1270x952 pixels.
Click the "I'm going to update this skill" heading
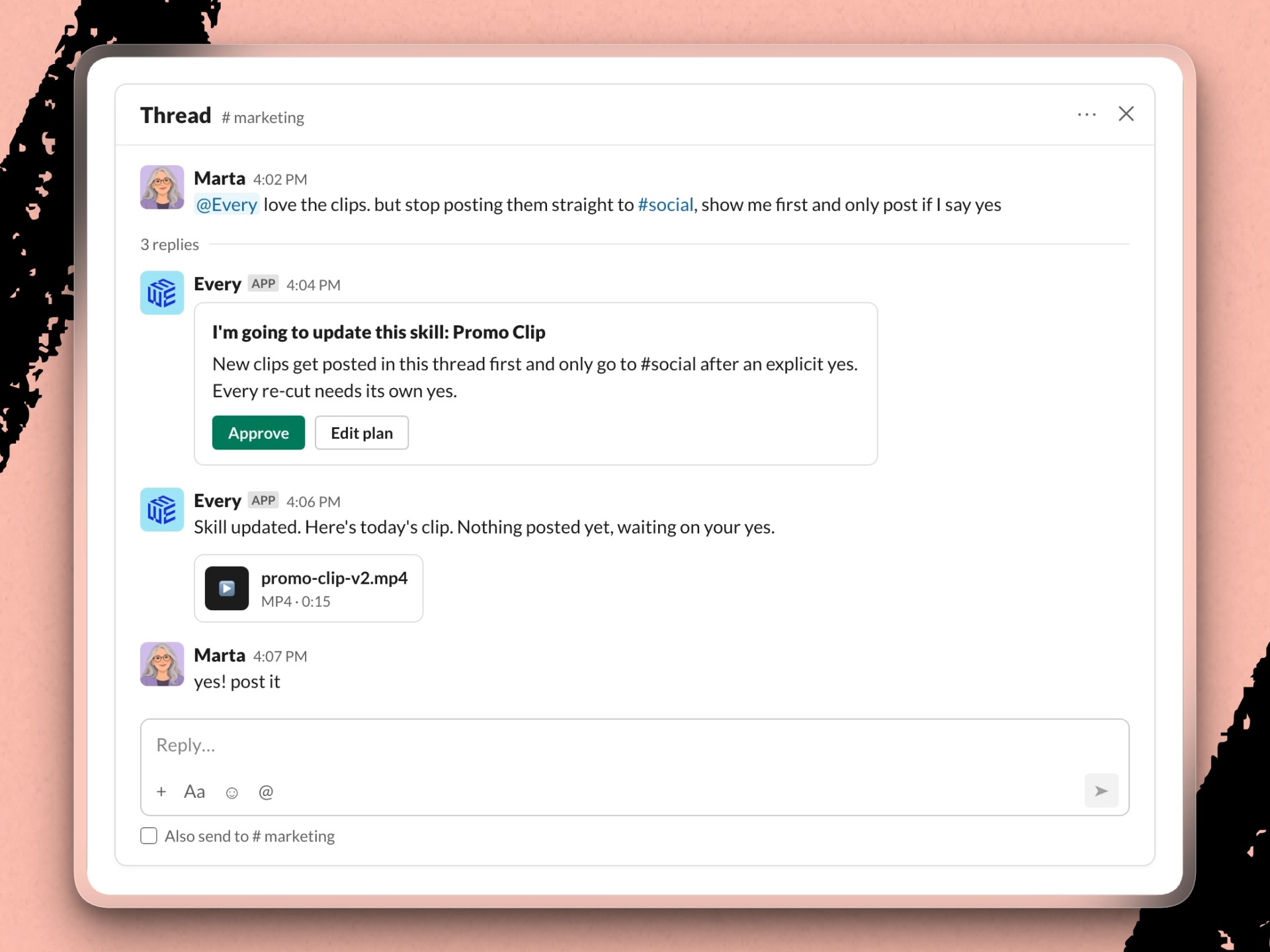pos(378,332)
